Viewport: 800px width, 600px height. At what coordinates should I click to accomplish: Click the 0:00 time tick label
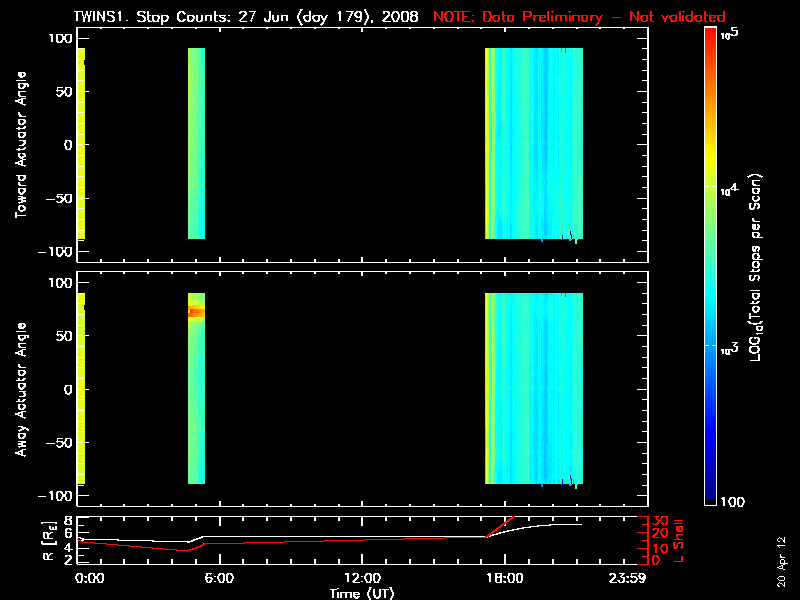(88, 579)
